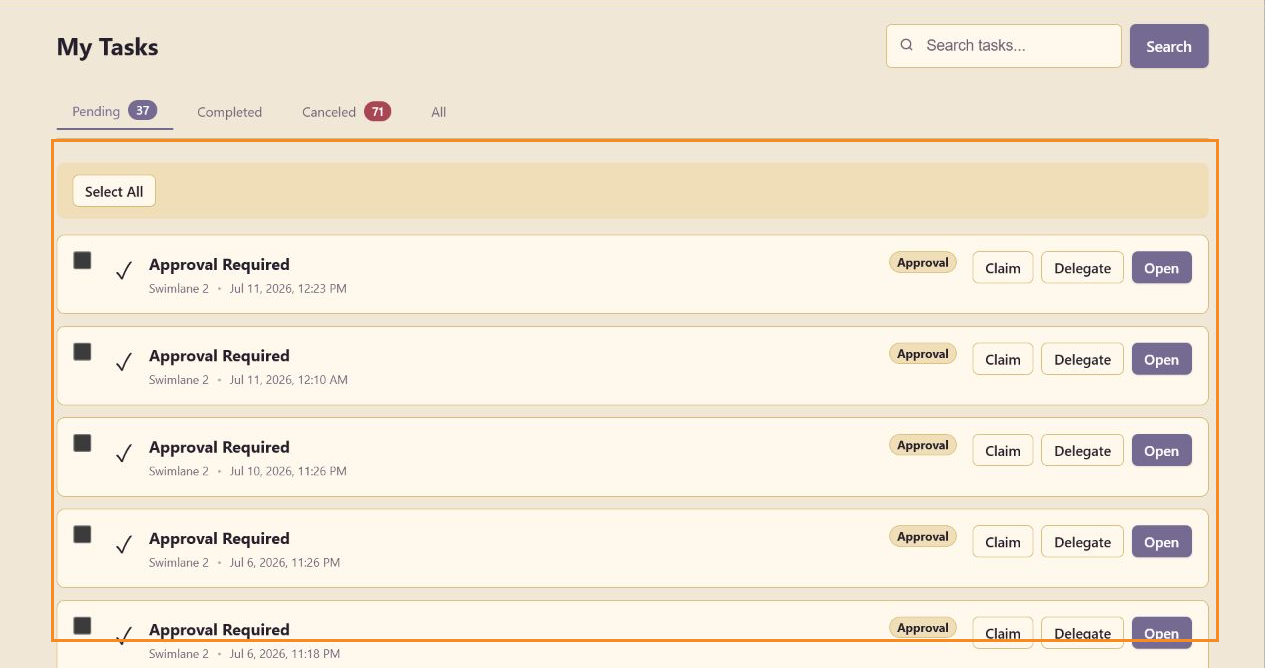Click the date text Jul 10, 2026, 11:26 PM
Image resolution: width=1265 pixels, height=668 pixels.
[x=288, y=471]
